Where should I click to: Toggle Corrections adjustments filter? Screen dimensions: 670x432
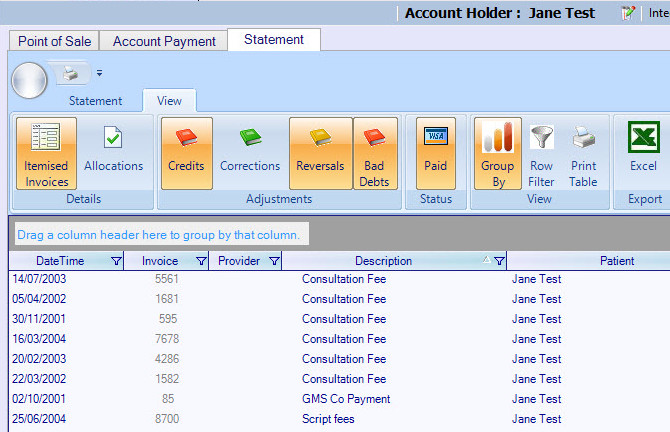(x=250, y=153)
